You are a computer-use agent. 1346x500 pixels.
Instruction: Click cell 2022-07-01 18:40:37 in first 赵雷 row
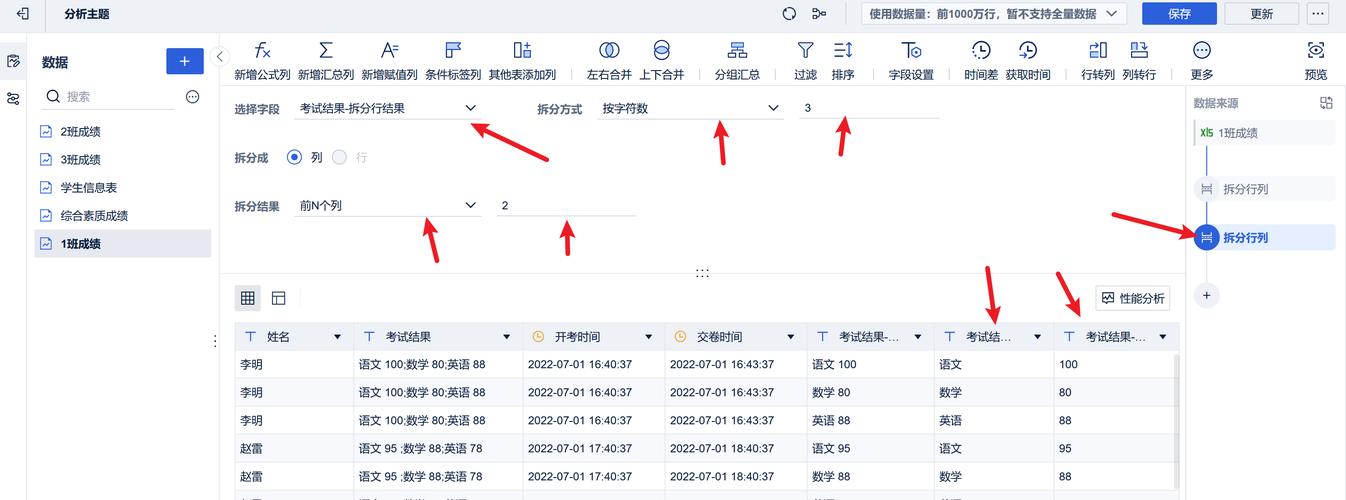pyautogui.click(x=735, y=449)
